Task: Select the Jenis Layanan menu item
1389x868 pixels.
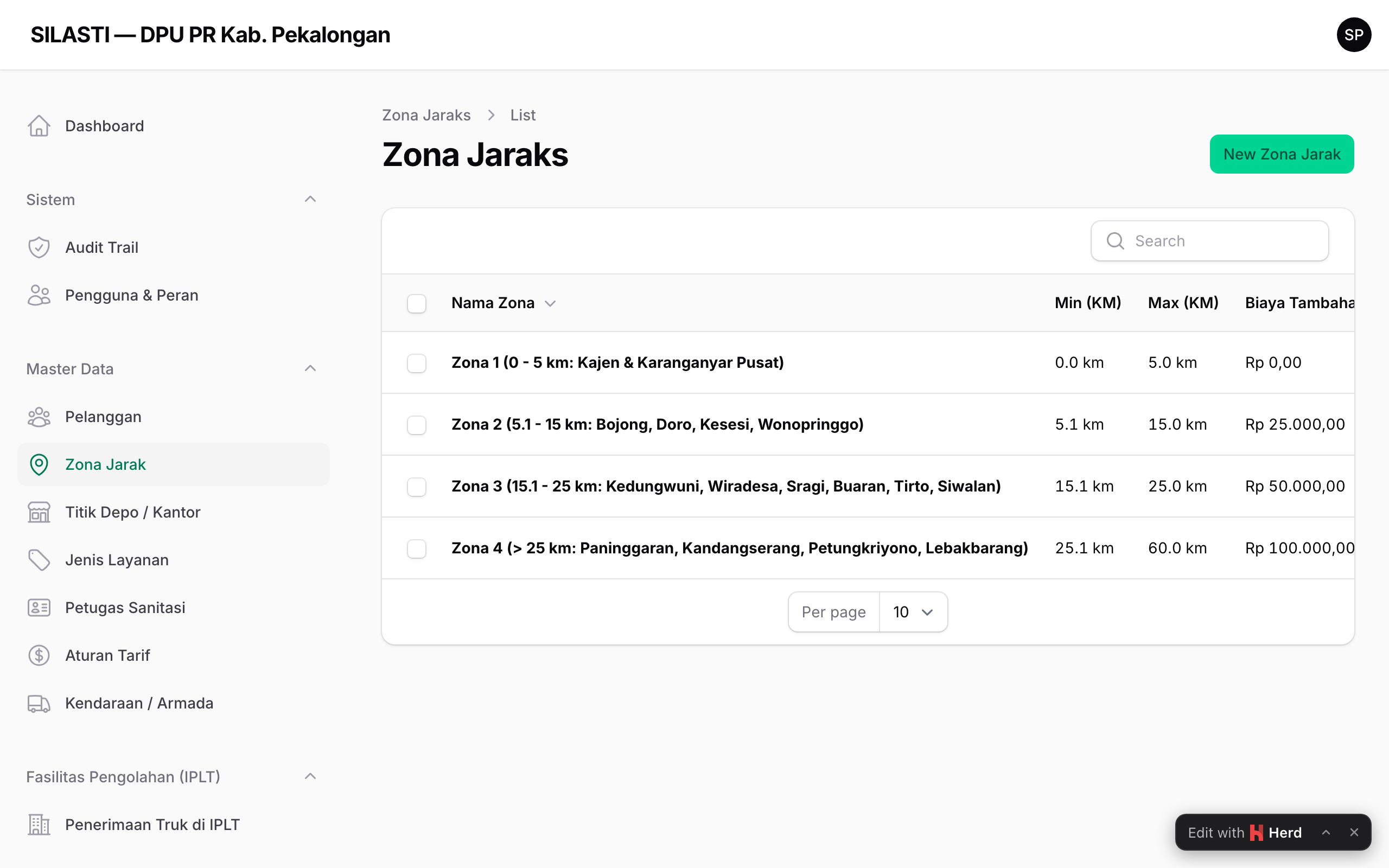Action: pyautogui.click(x=173, y=560)
